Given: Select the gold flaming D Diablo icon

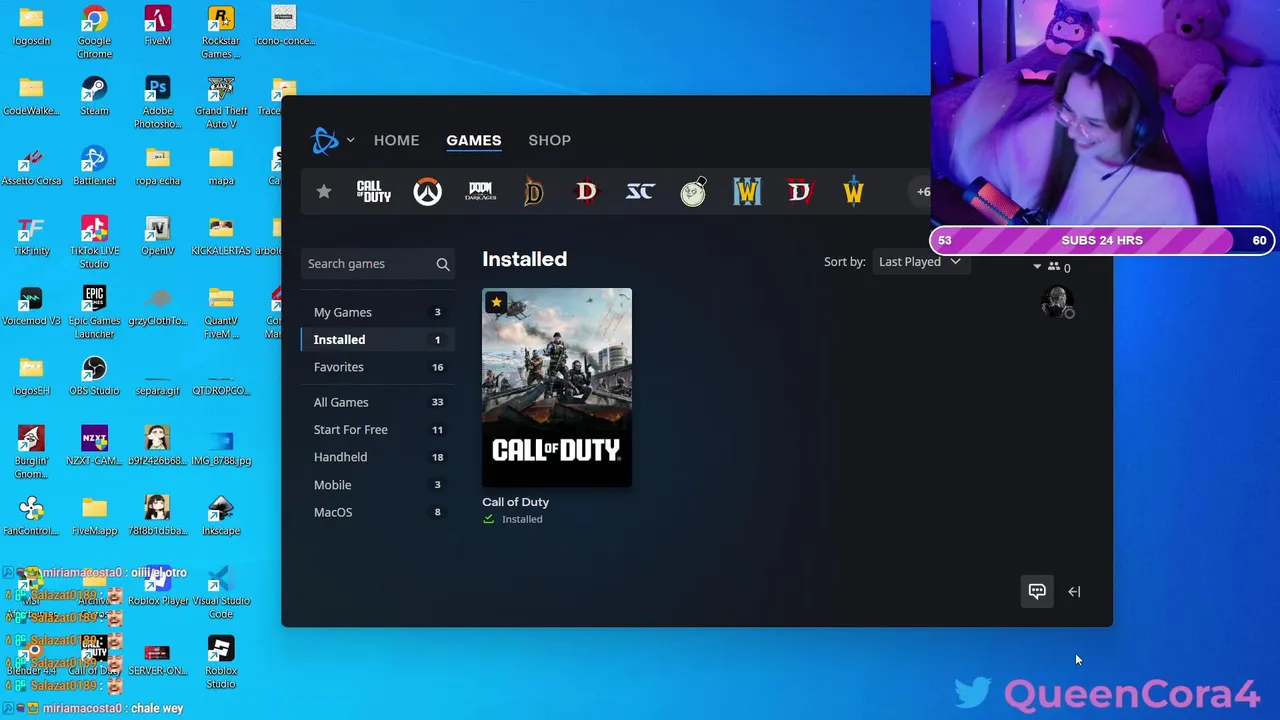Looking at the screenshot, I should point(534,192).
